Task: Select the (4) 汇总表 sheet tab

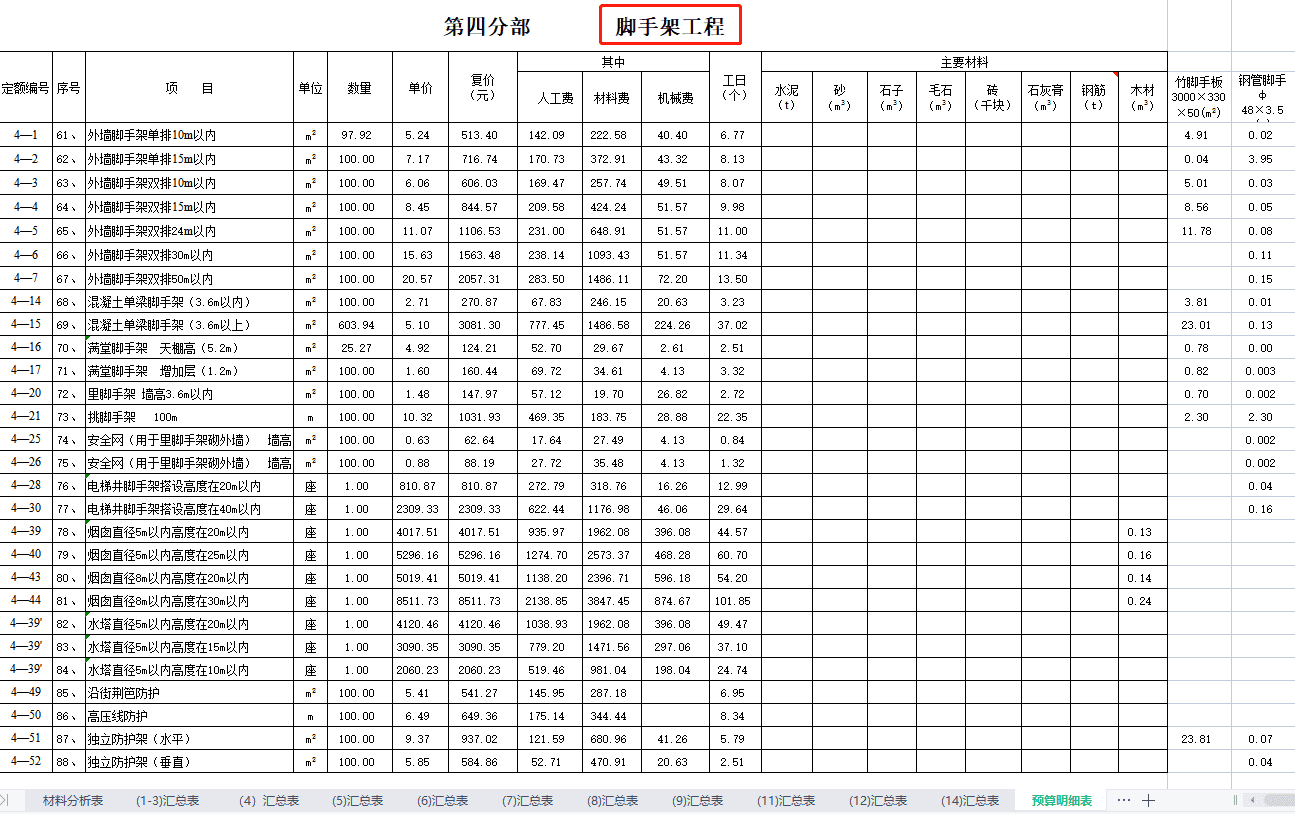Action: tap(270, 801)
